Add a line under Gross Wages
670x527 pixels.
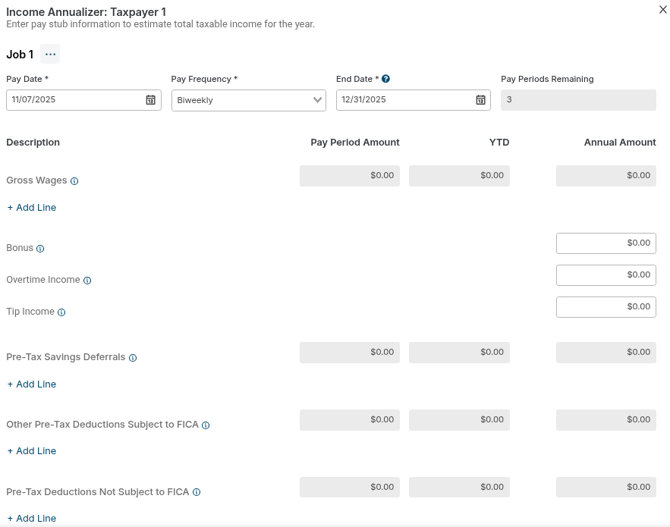[x=32, y=208]
